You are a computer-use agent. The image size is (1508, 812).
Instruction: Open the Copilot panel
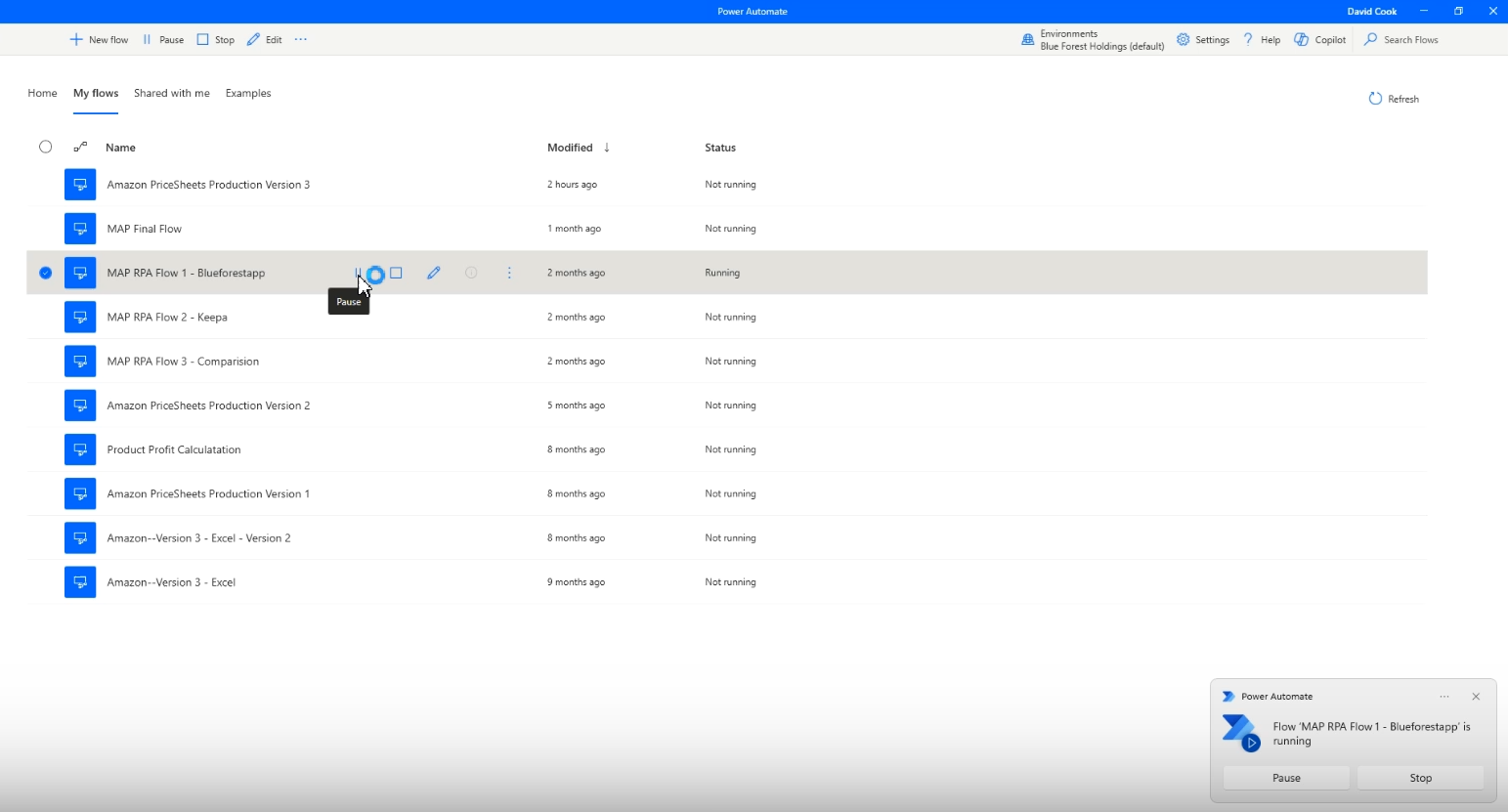pyautogui.click(x=1319, y=40)
